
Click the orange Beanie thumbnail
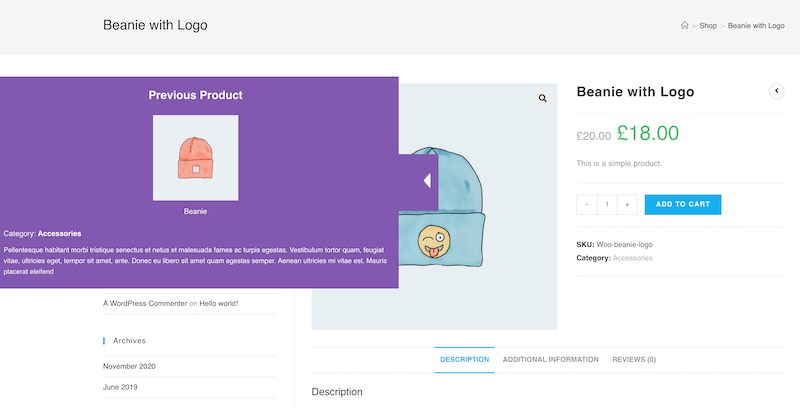[195, 158]
